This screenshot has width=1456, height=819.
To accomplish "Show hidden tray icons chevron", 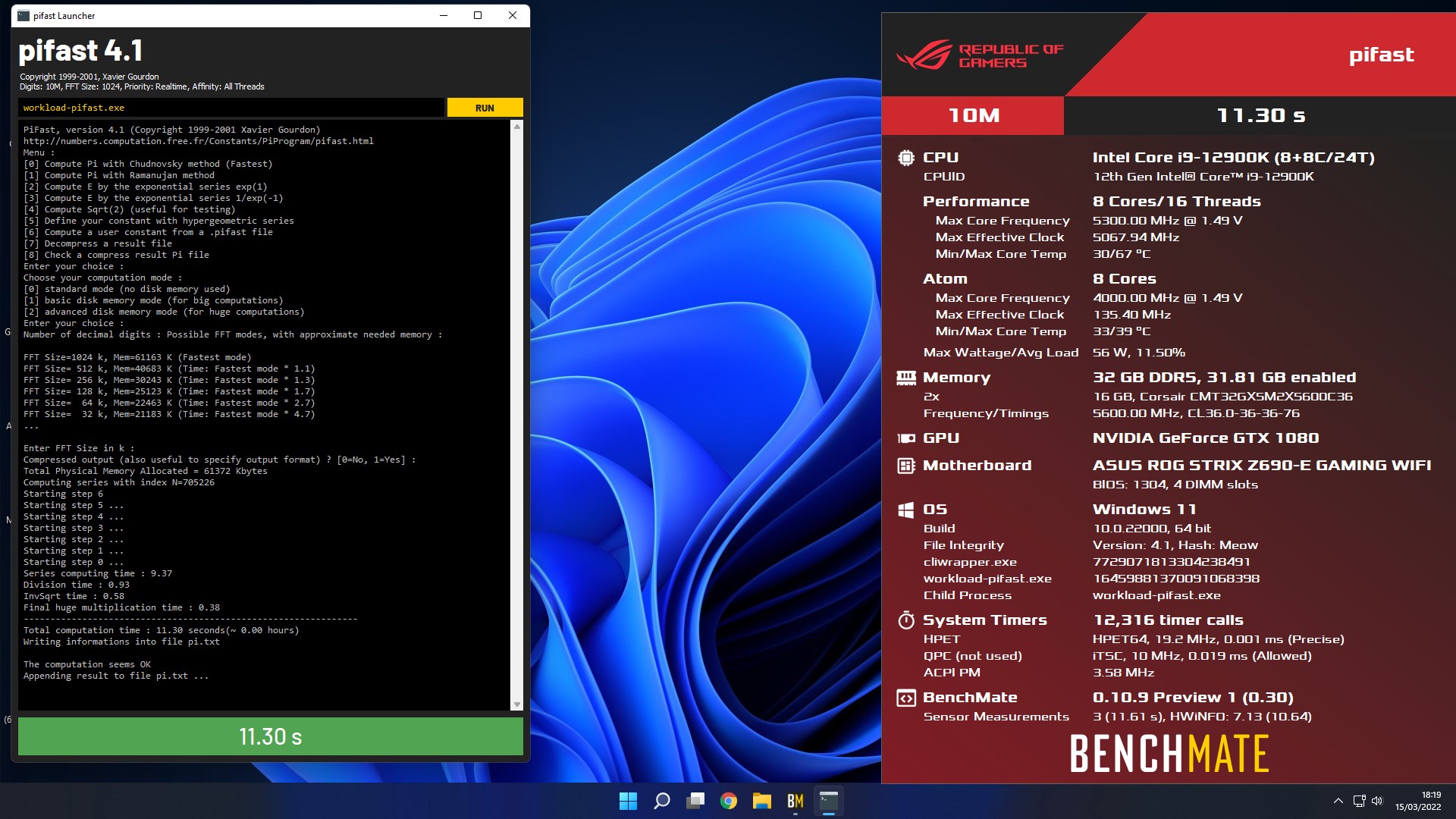I will coord(1338,801).
